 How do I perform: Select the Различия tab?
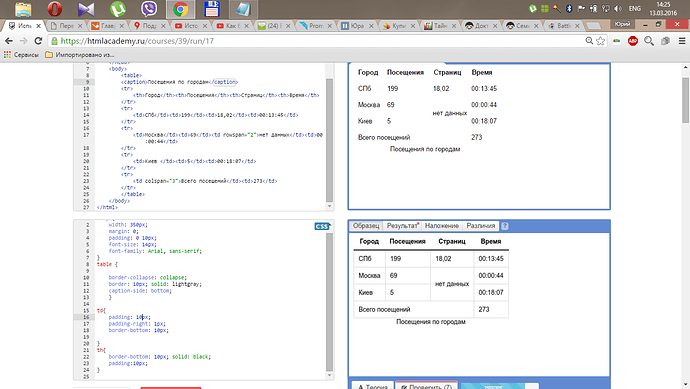(x=481, y=226)
